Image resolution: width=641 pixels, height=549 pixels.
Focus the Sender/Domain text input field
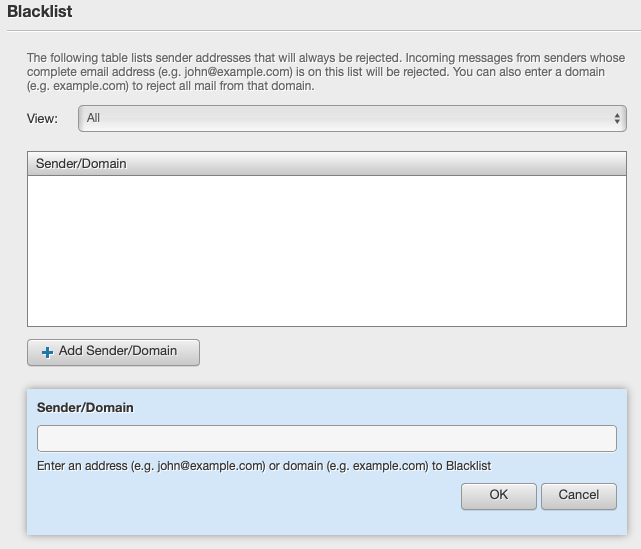point(327,438)
